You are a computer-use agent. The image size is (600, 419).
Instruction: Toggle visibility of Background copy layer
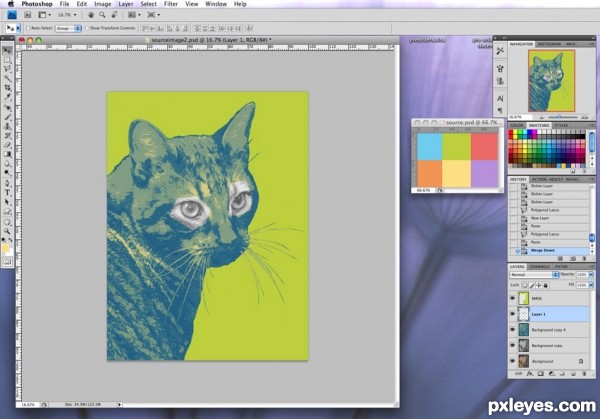(x=513, y=346)
